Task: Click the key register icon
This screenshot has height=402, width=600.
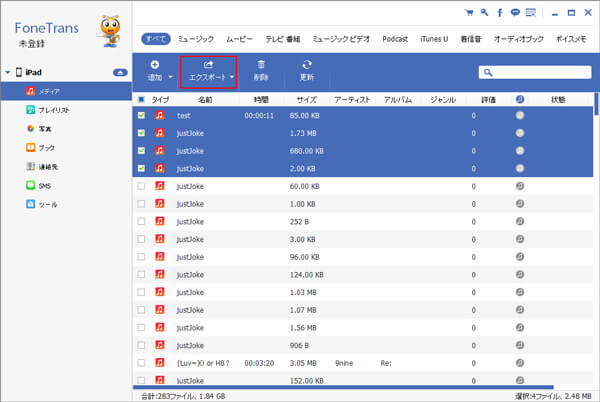Action: pos(484,12)
